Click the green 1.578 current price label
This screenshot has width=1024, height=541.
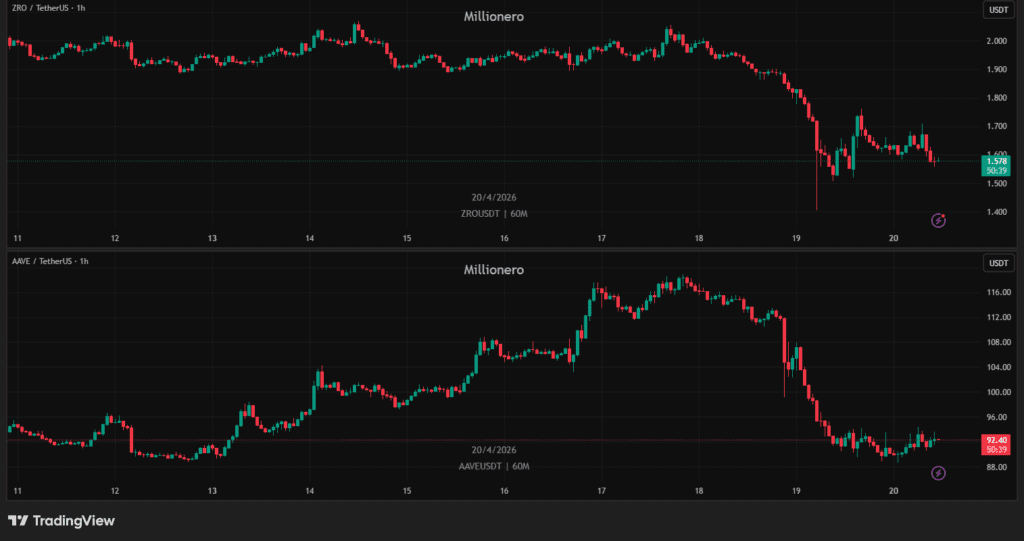coord(998,161)
